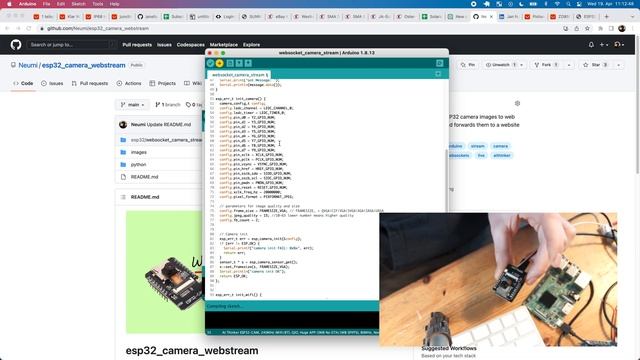The image size is (640, 360).
Task: Open GitHub notifications bell
Action: click(x=591, y=44)
